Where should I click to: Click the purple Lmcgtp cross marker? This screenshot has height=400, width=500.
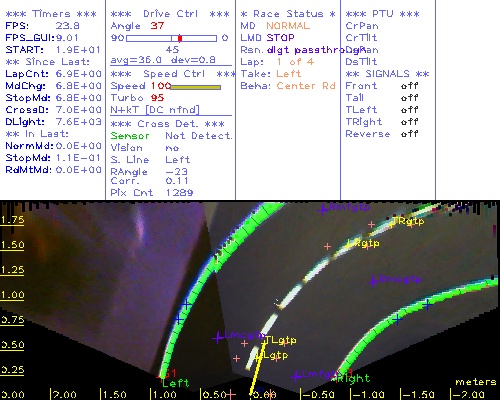(218, 338)
